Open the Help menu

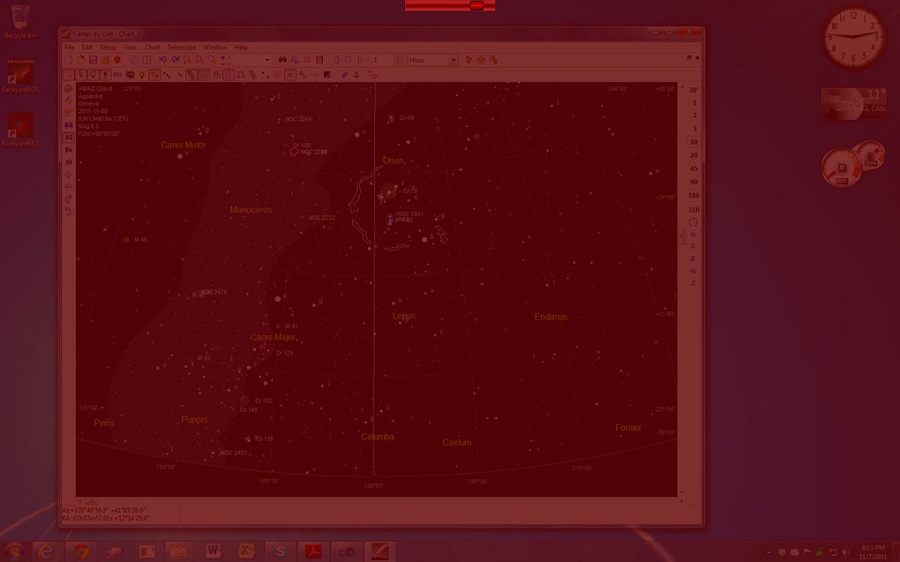(x=241, y=48)
